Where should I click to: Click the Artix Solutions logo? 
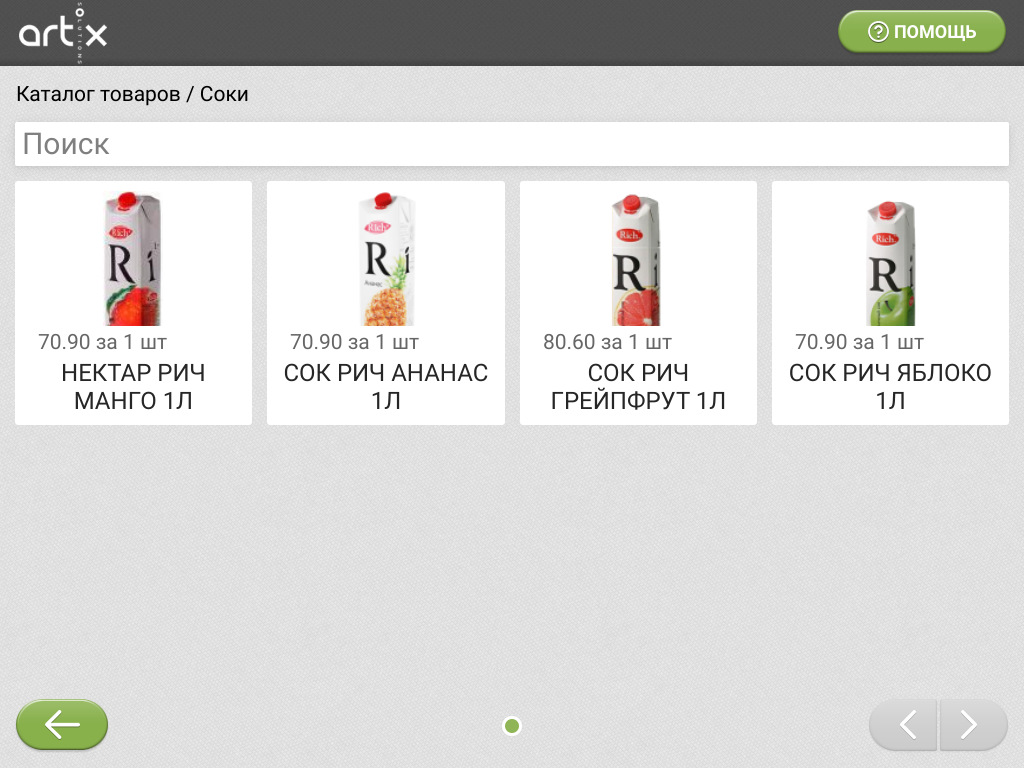coord(63,34)
